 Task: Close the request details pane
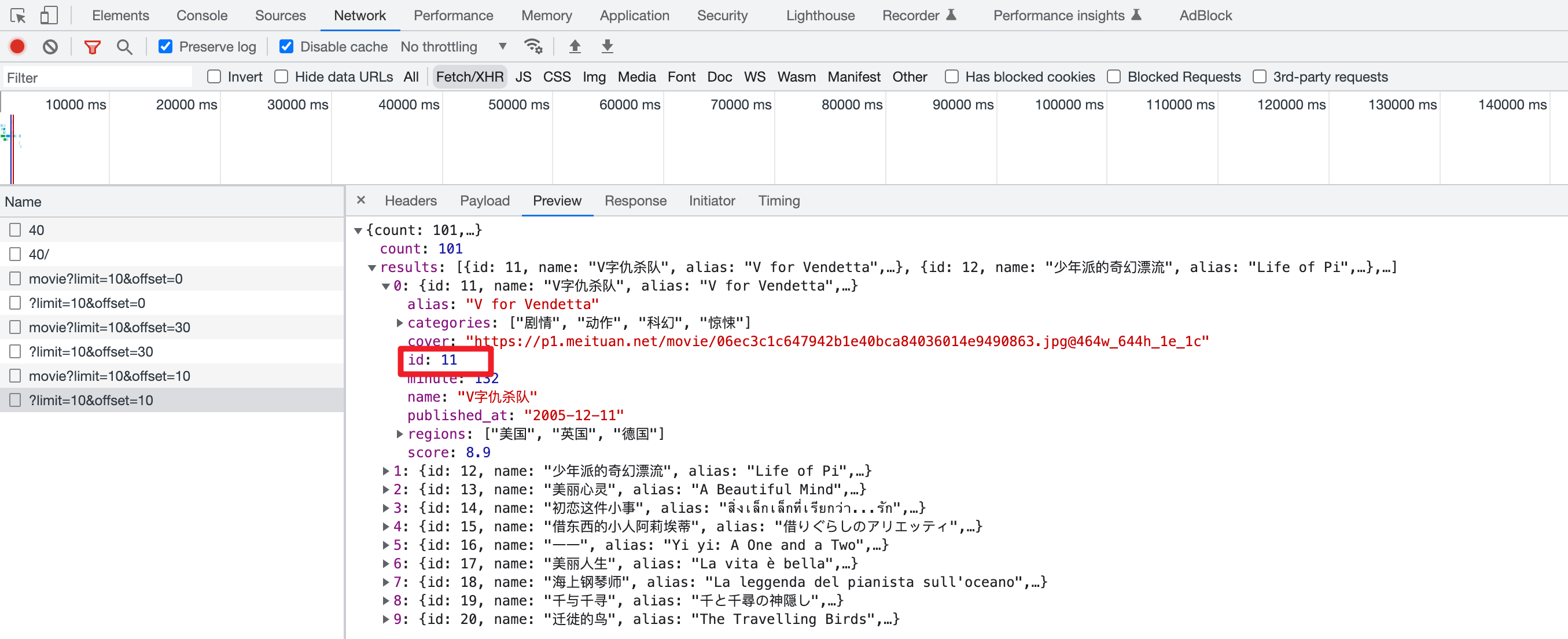(361, 200)
